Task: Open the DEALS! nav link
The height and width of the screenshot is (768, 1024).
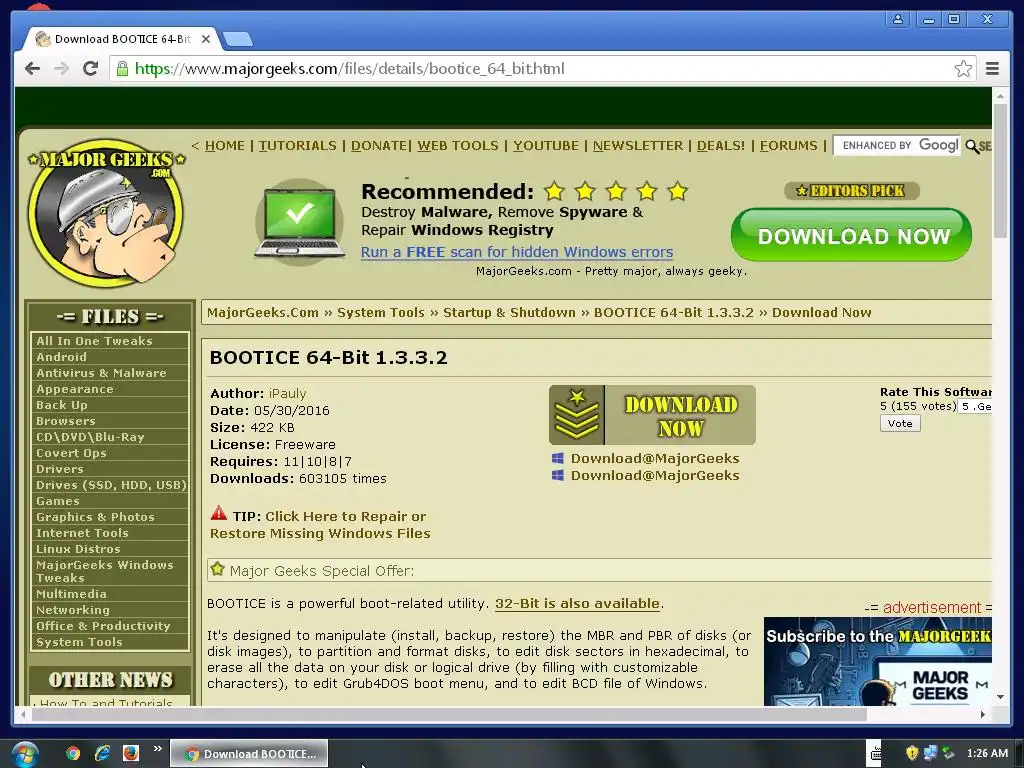Action: pyautogui.click(x=721, y=146)
